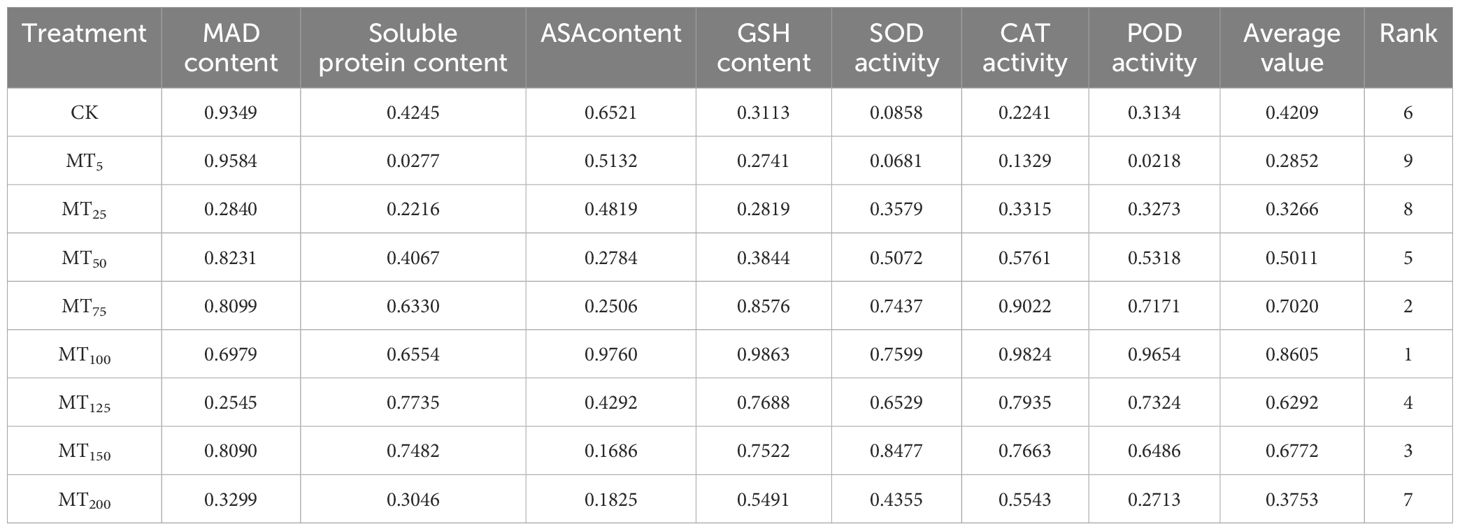Click the average value 0.8605 cell
Screen dimensions: 1460x531
(1291, 355)
